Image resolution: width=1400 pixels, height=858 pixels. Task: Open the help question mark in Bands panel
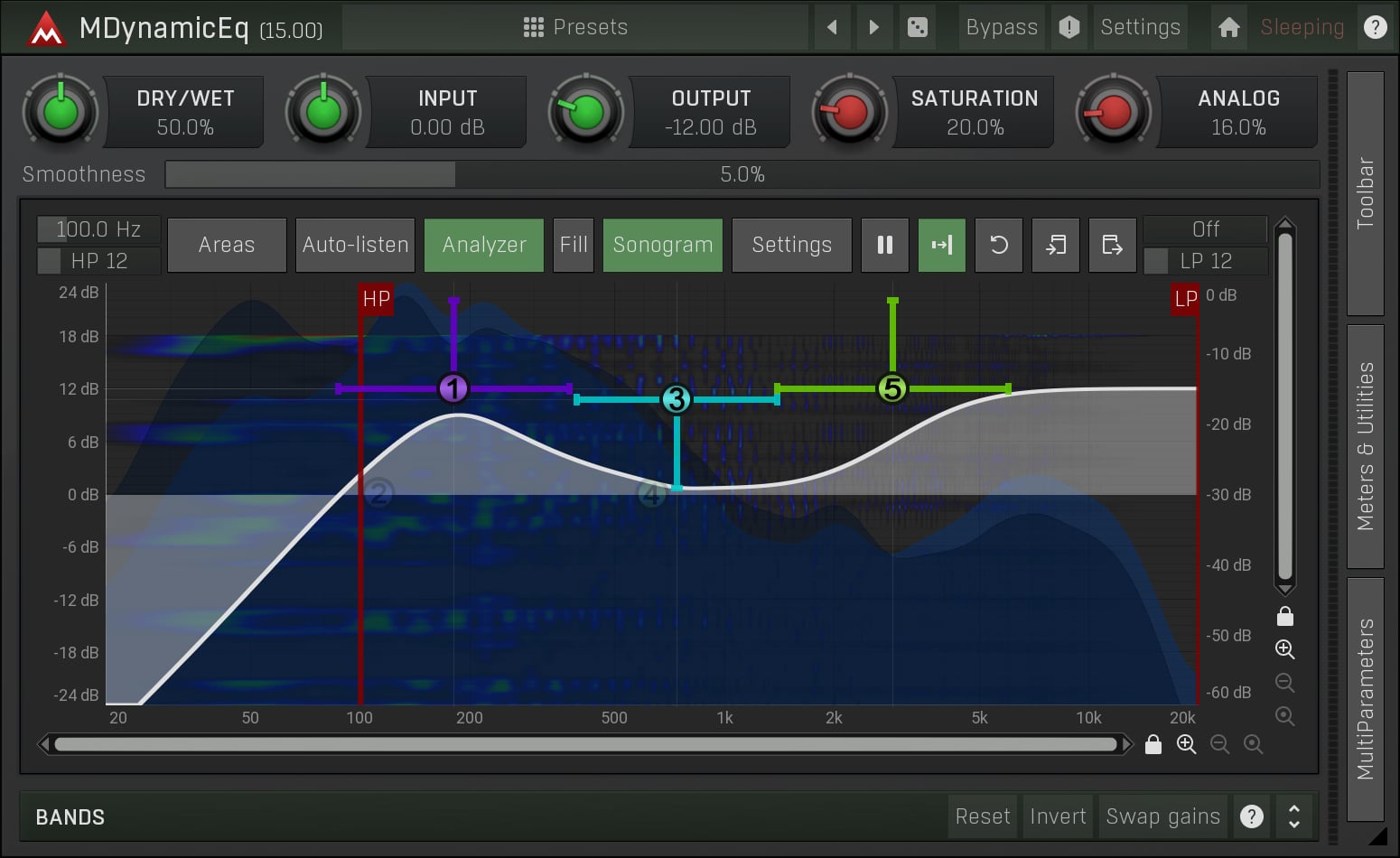[1251, 816]
